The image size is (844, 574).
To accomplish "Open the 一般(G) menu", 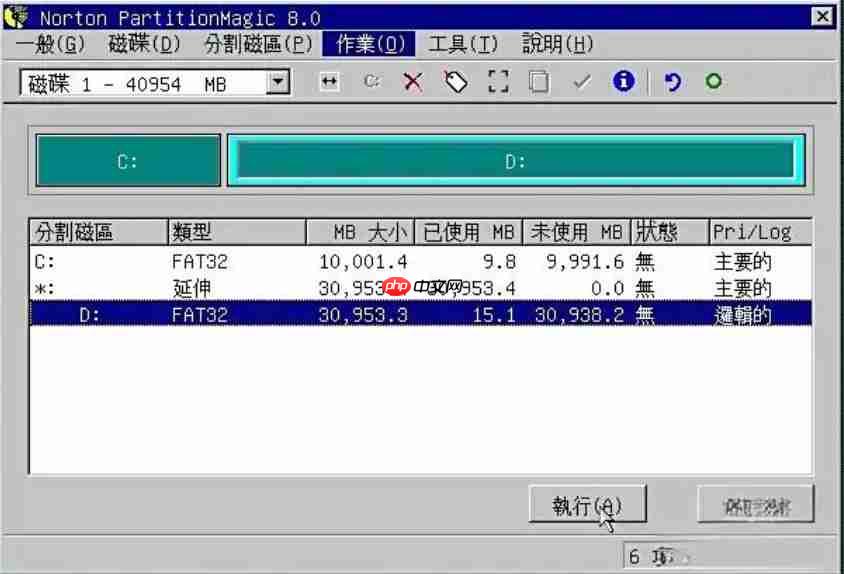I will tap(51, 44).
